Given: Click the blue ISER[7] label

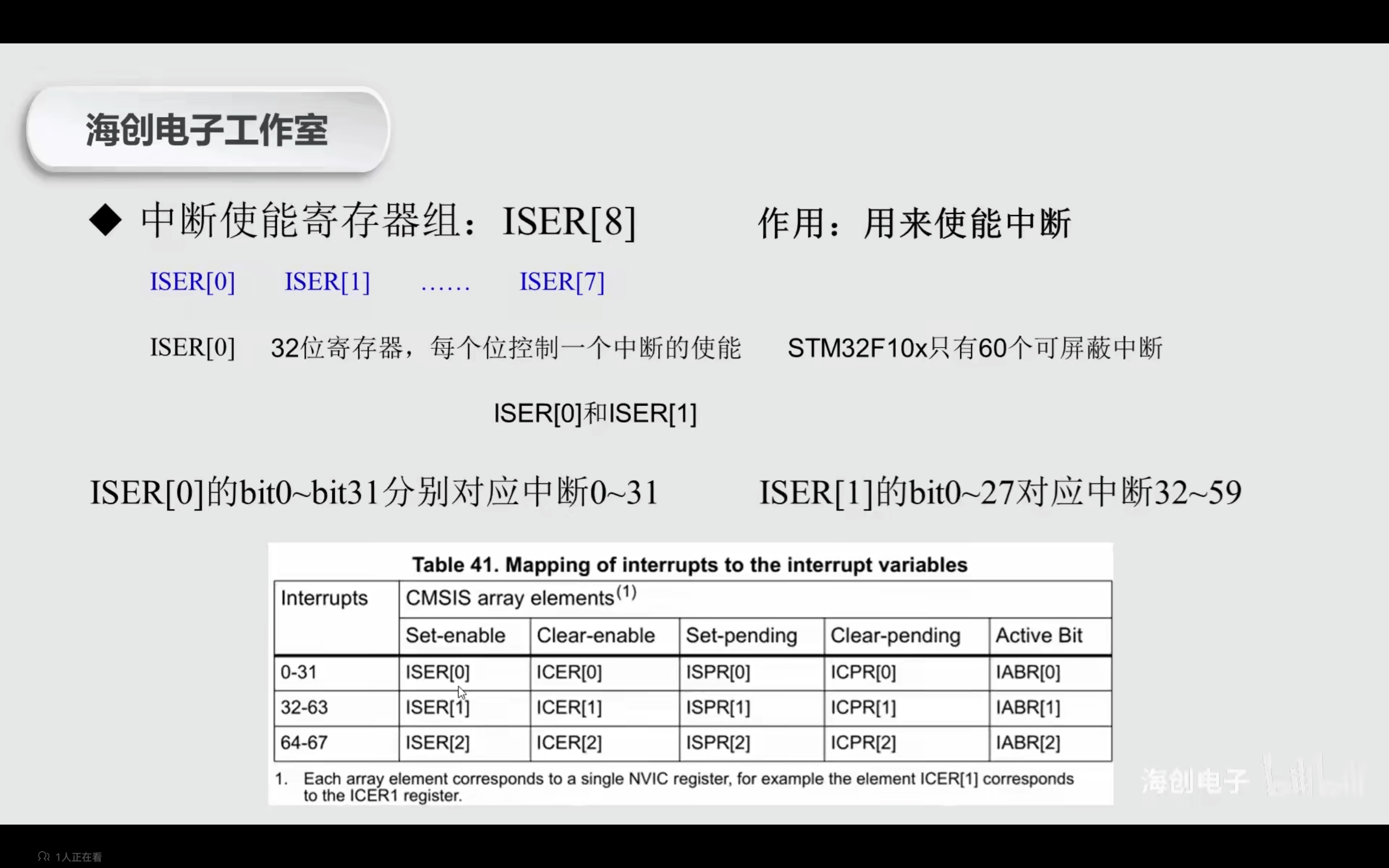Looking at the screenshot, I should (562, 282).
